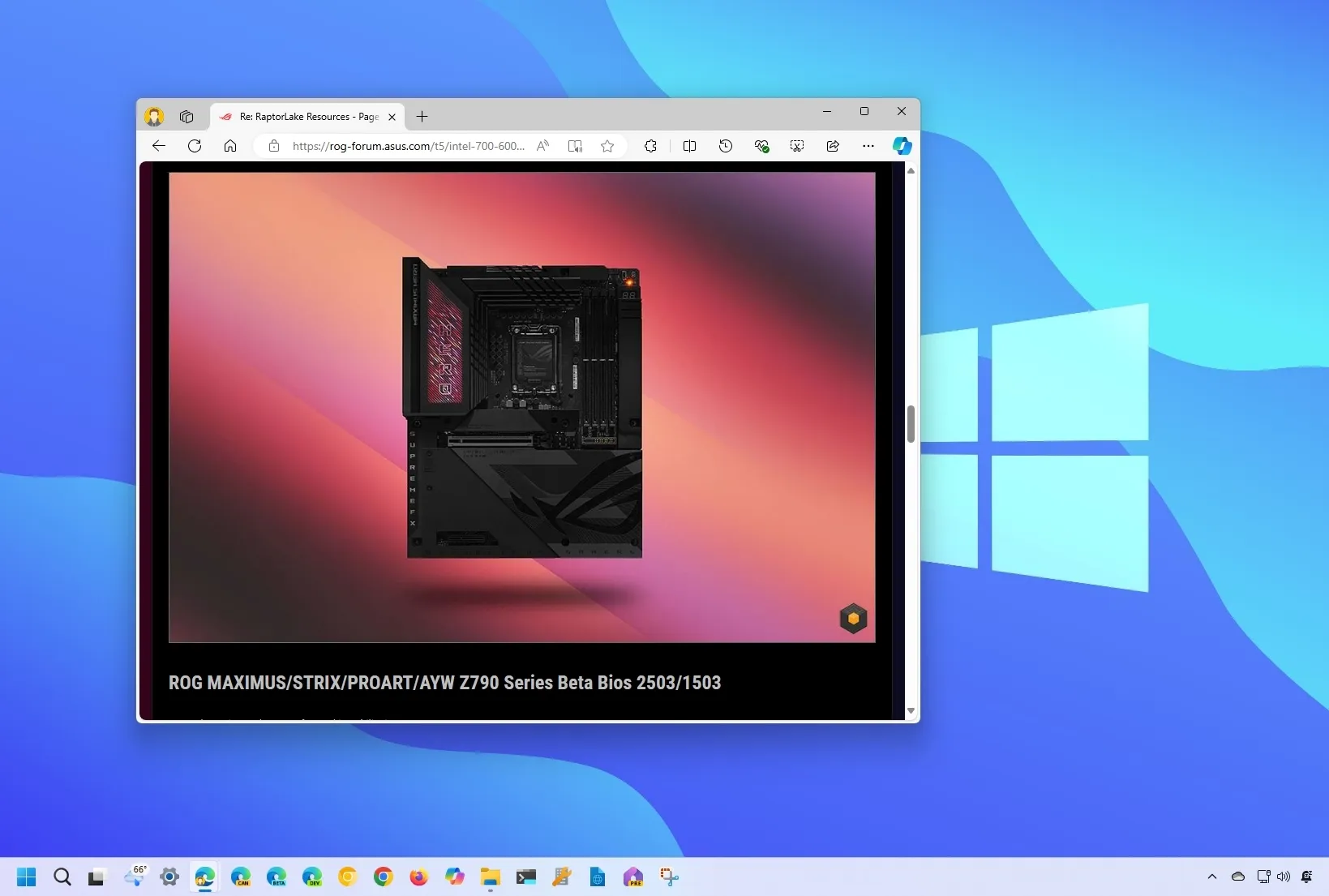1329x896 pixels.
Task: Share the current forum page
Action: [832, 146]
